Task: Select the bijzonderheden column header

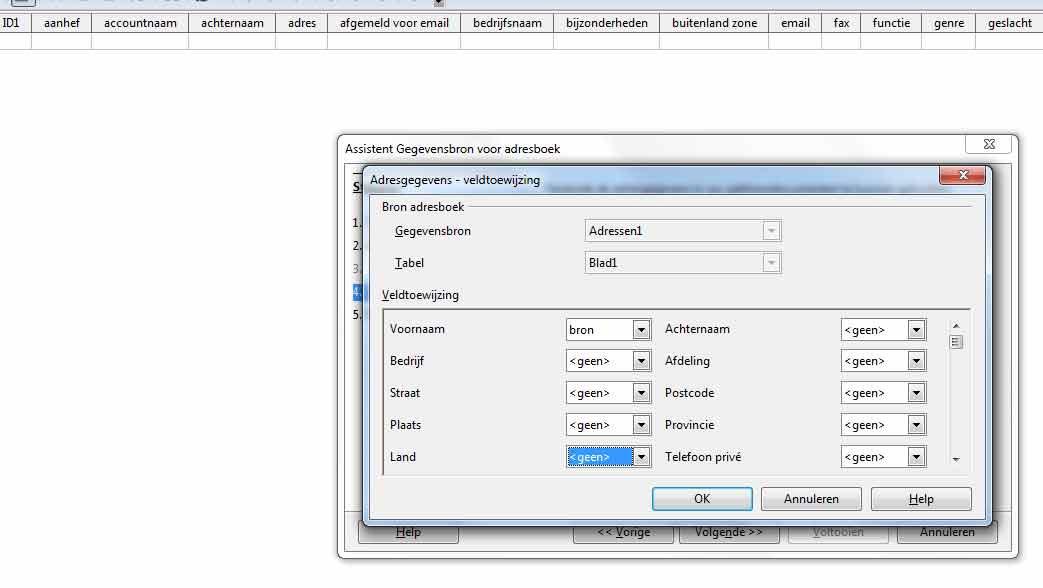Action: 607,23
